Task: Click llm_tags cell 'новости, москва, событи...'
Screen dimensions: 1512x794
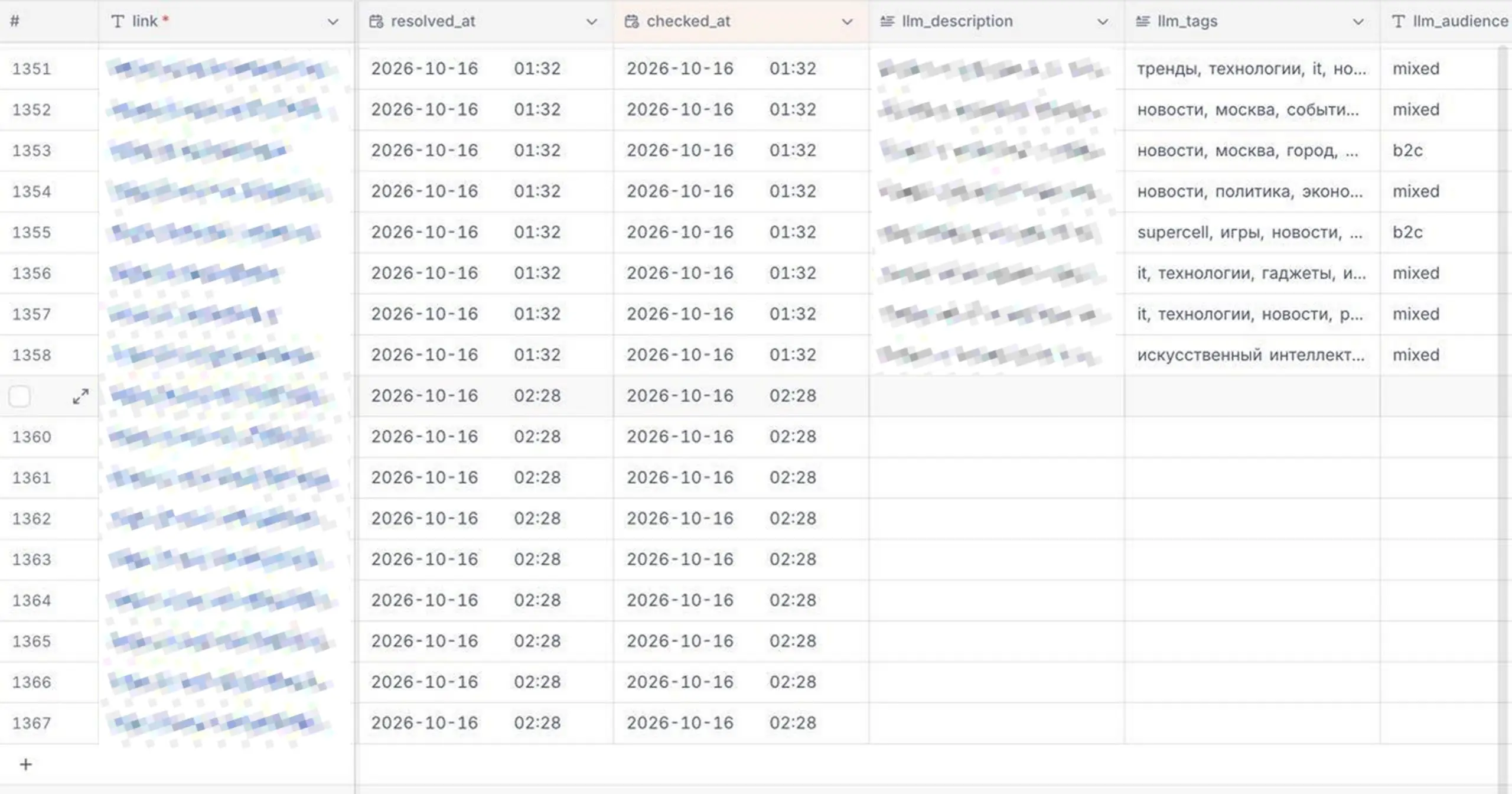Action: click(x=1252, y=110)
